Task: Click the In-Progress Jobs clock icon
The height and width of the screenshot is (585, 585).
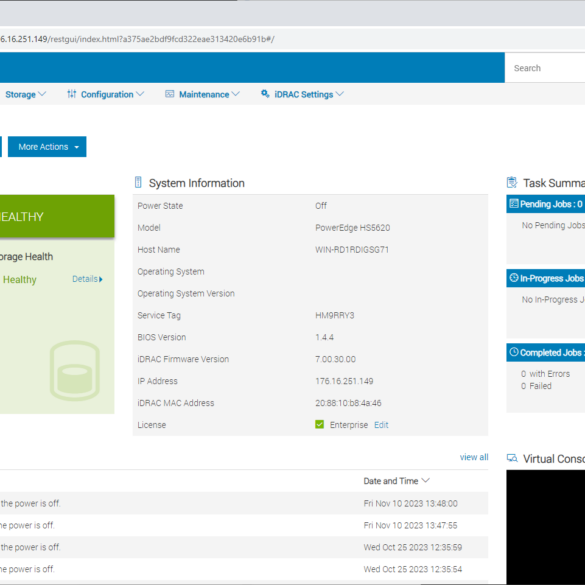Action: tap(514, 278)
